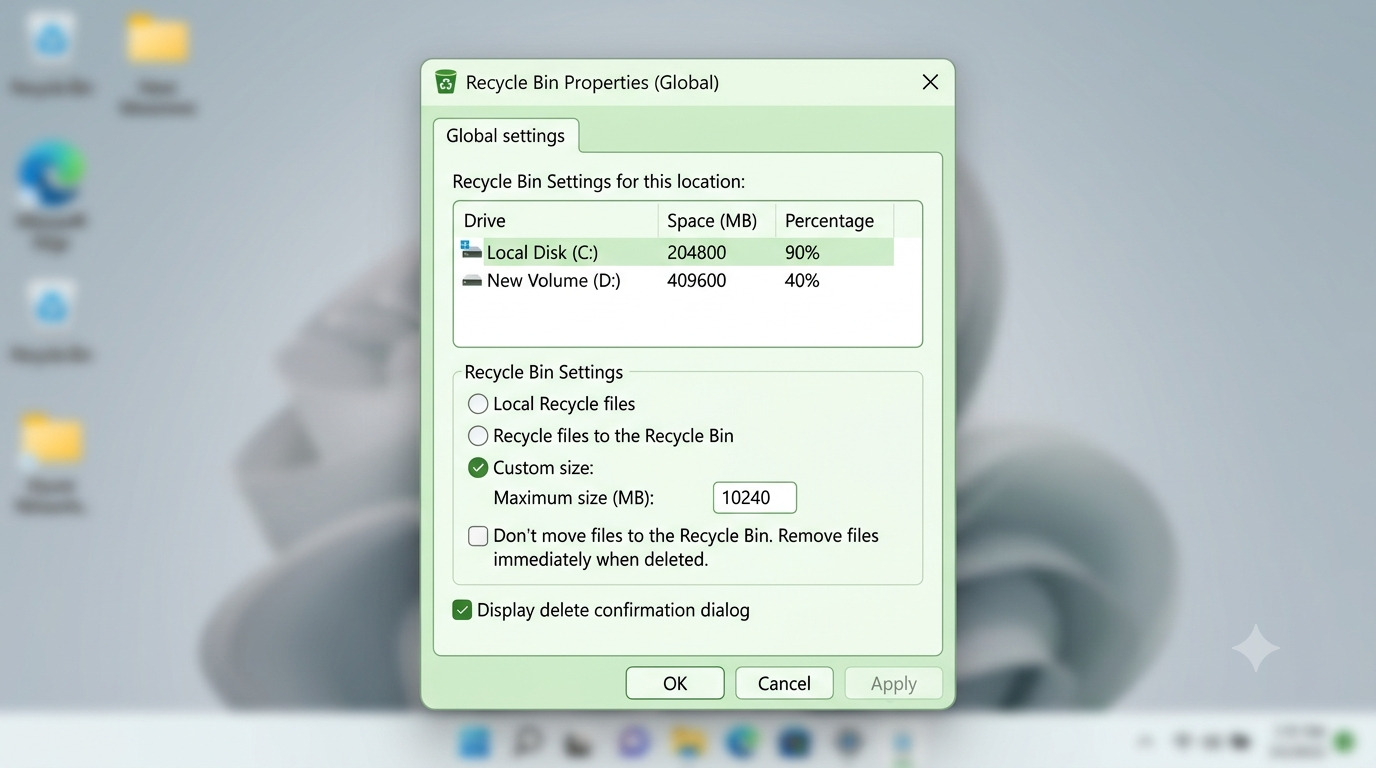Select the New Volume (D:) row
1376x768 pixels.
(x=675, y=281)
